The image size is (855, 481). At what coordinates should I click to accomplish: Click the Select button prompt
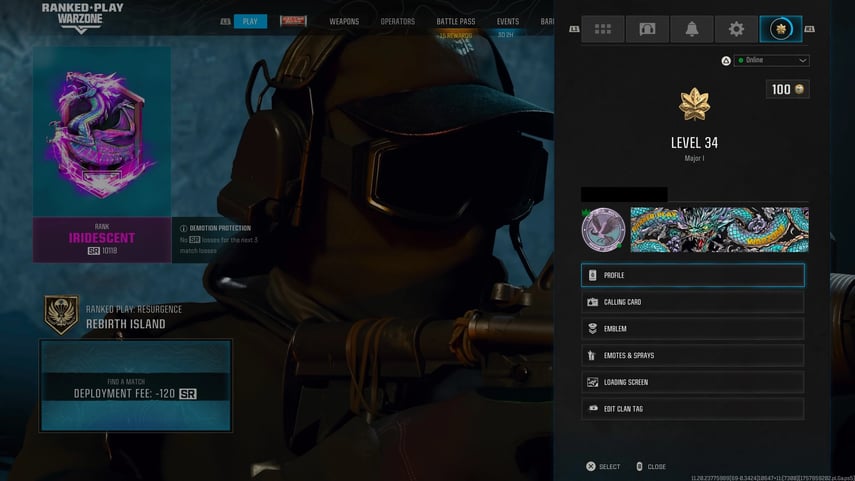[x=603, y=466]
